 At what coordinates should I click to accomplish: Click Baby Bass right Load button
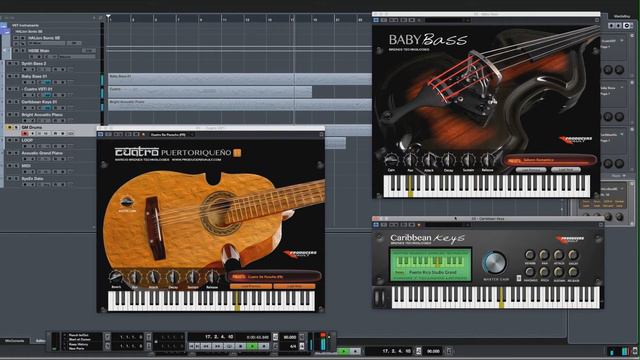[x=566, y=169]
